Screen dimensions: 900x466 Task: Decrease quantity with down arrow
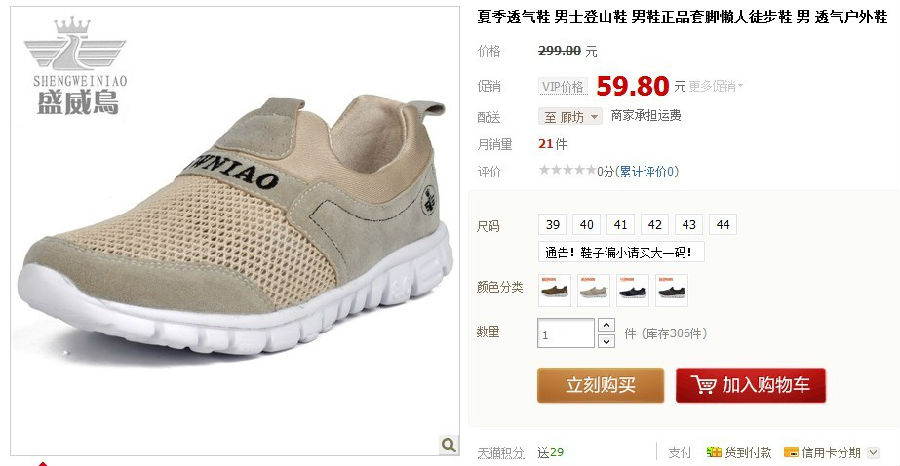point(607,341)
